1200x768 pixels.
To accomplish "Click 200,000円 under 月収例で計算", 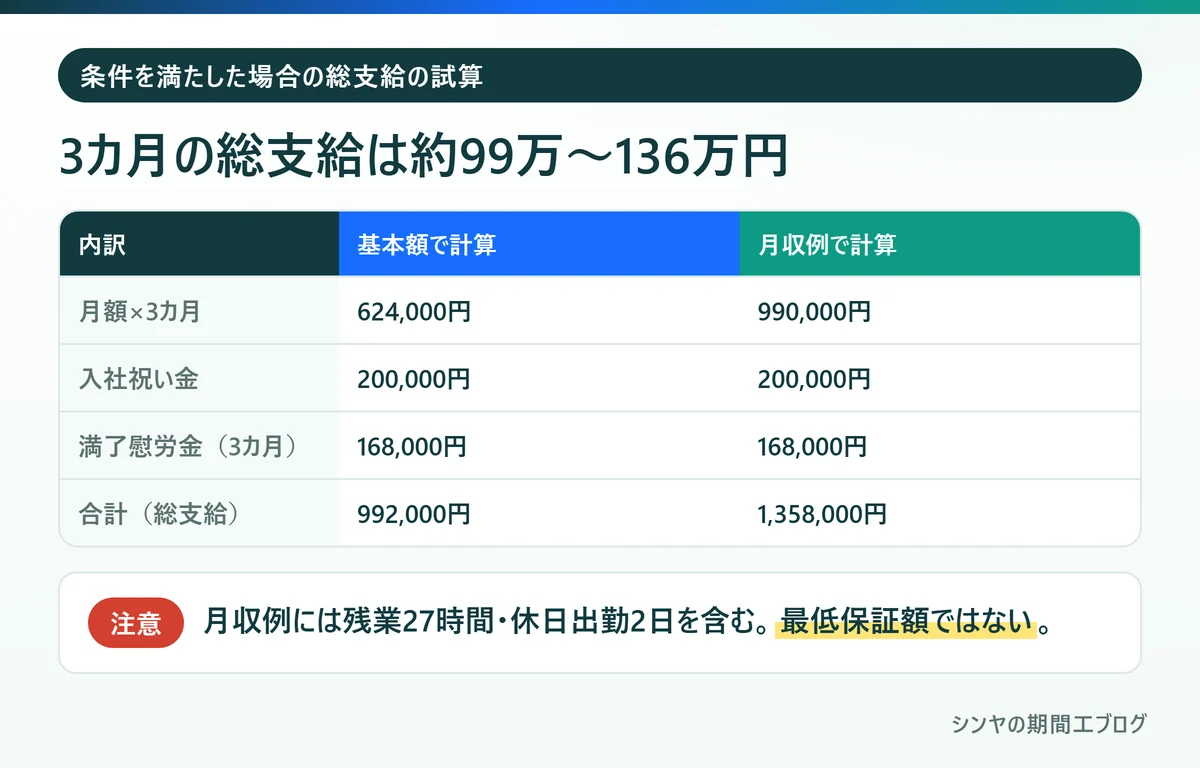I will 814,379.
